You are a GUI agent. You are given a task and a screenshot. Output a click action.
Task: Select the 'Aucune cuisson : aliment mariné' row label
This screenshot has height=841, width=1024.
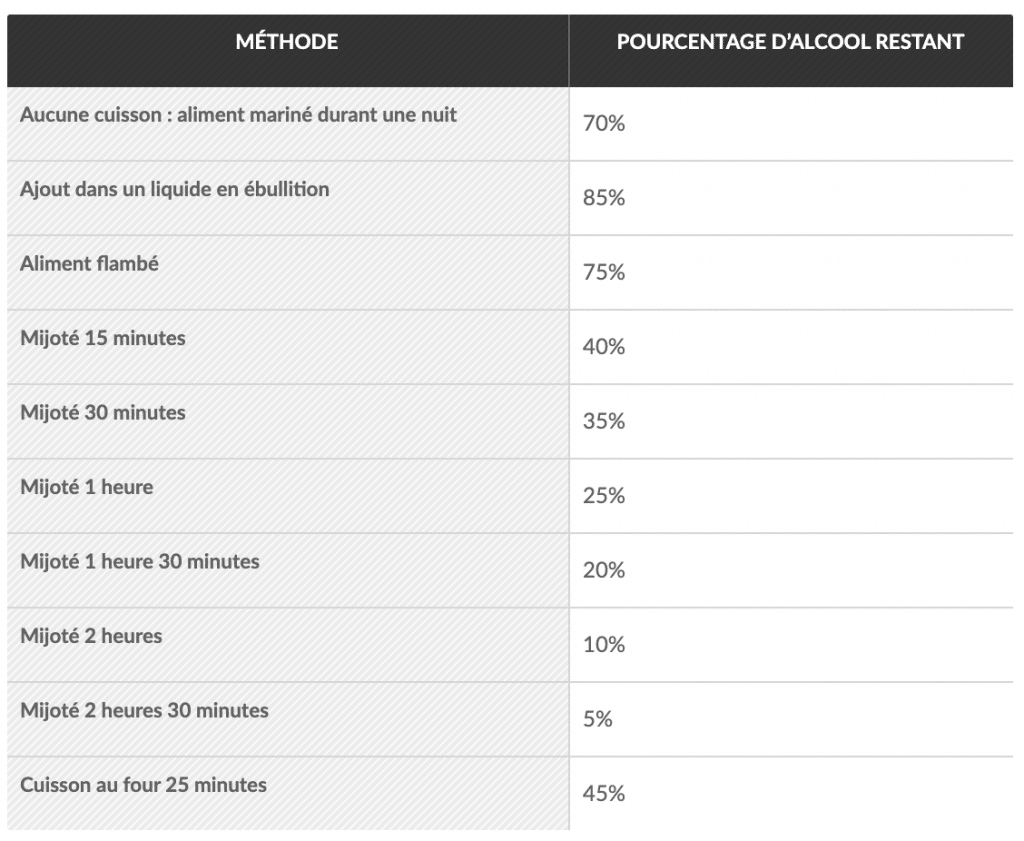click(x=238, y=115)
